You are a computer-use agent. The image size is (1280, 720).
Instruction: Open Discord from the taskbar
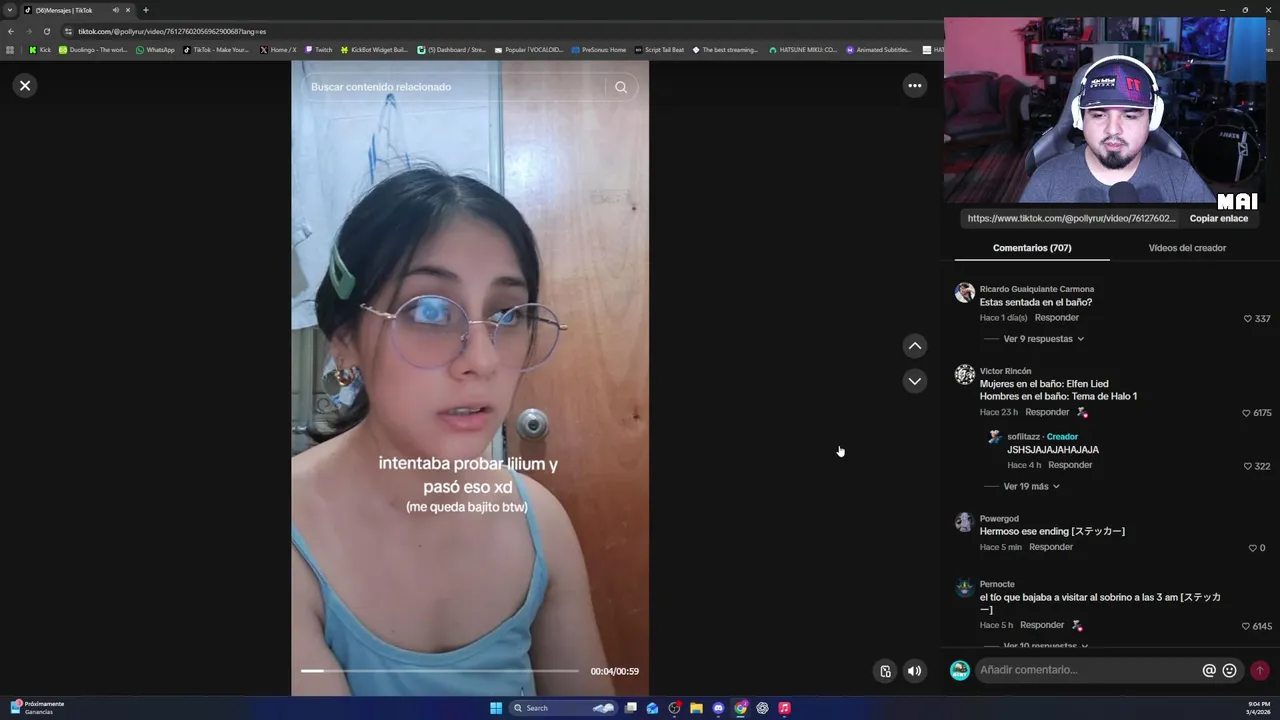click(718, 708)
